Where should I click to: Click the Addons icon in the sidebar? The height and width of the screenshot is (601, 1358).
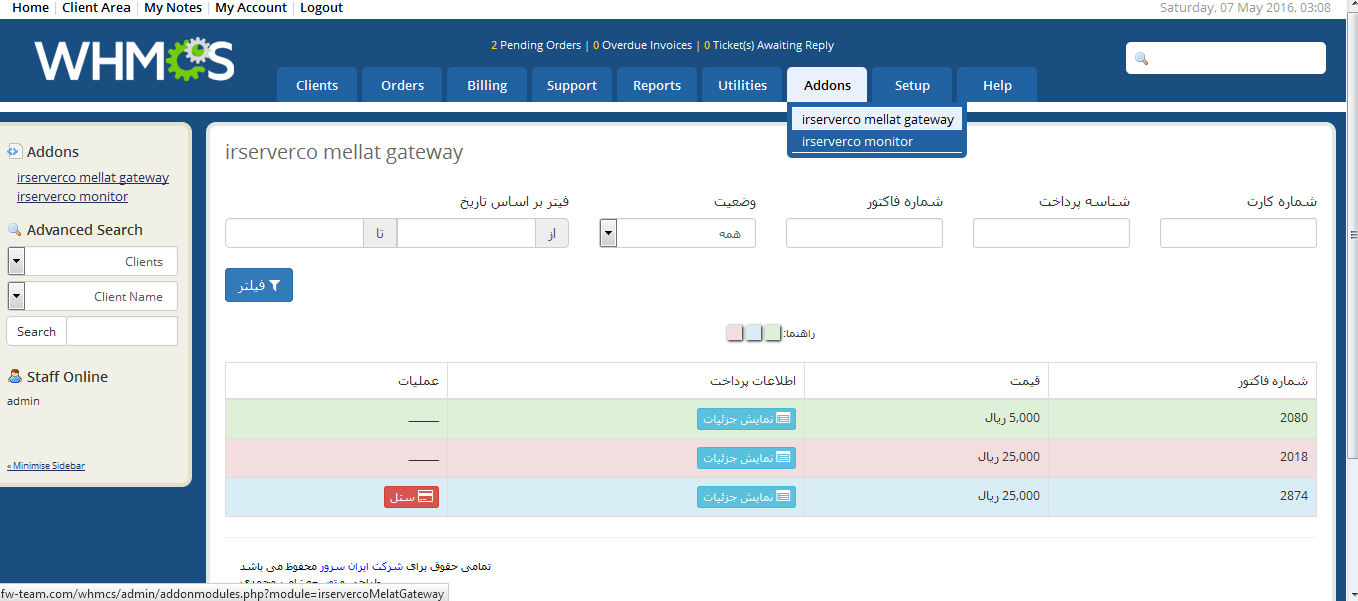14,152
